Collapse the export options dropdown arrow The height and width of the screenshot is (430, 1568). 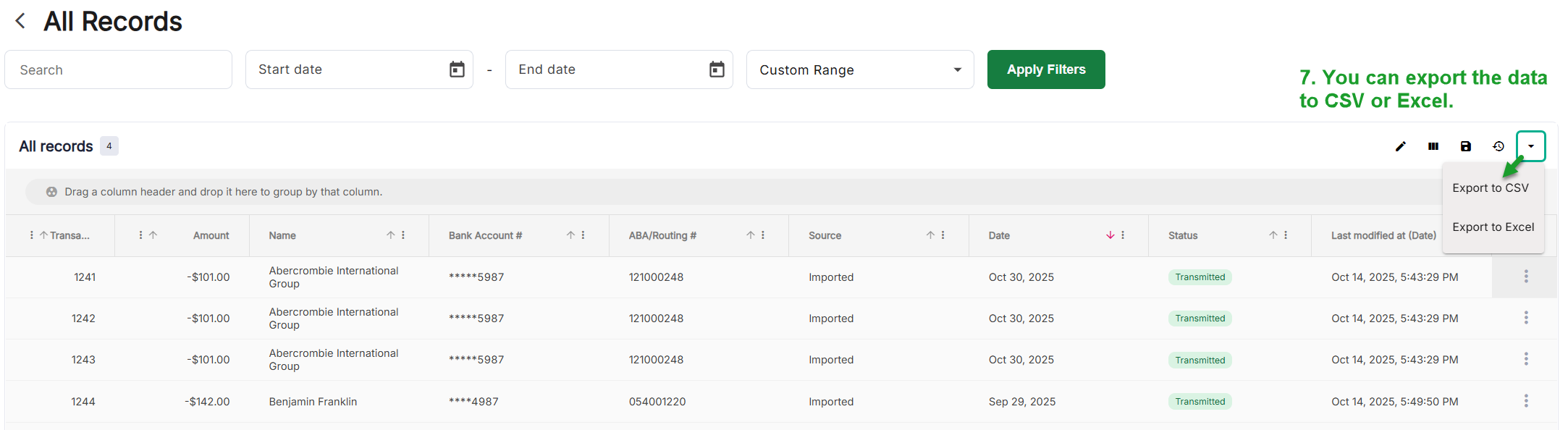1531,146
